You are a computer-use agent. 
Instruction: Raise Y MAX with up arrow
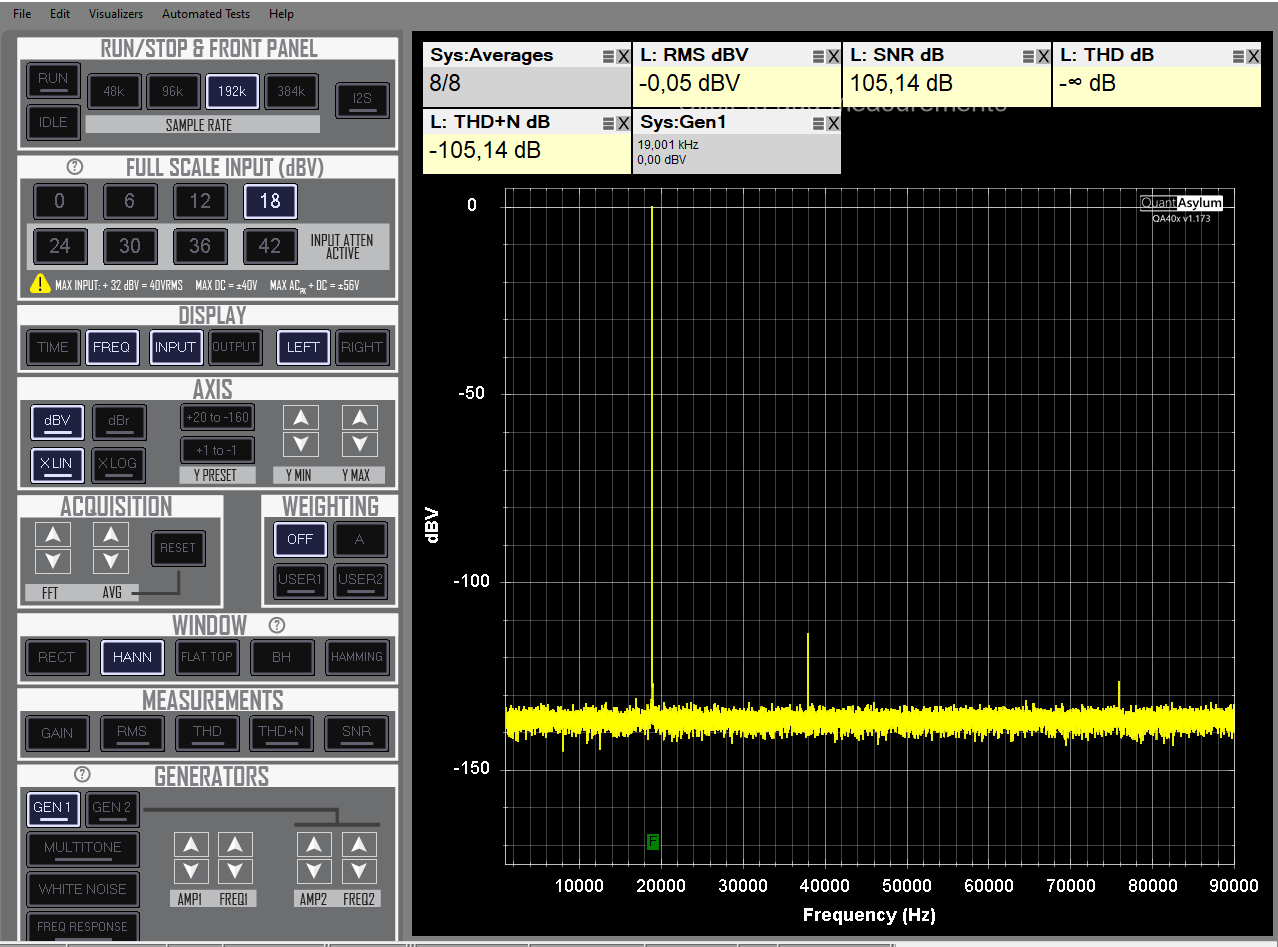360,418
